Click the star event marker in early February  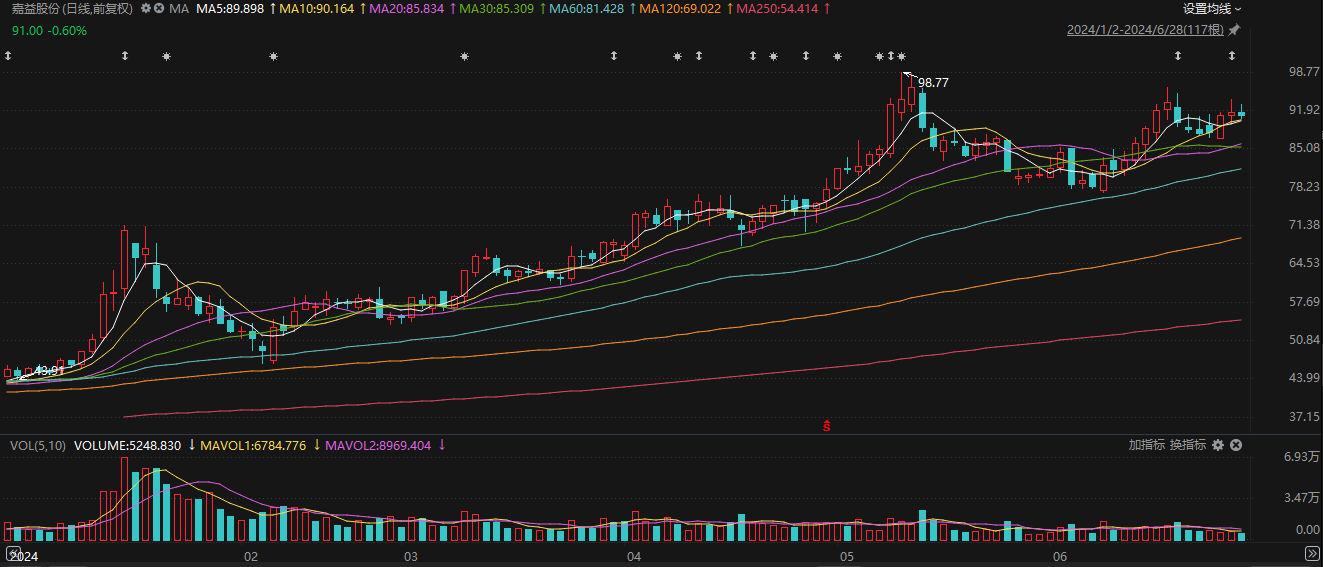(x=273, y=56)
